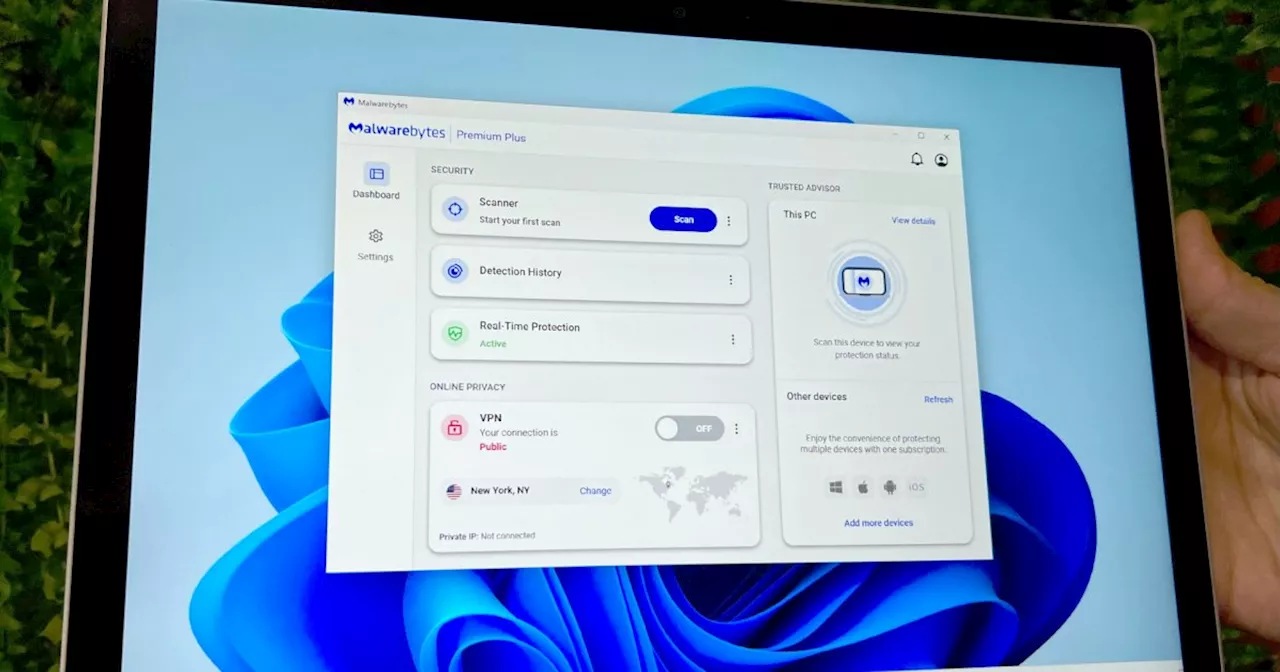Click Change next to New York, NY

click(x=595, y=491)
